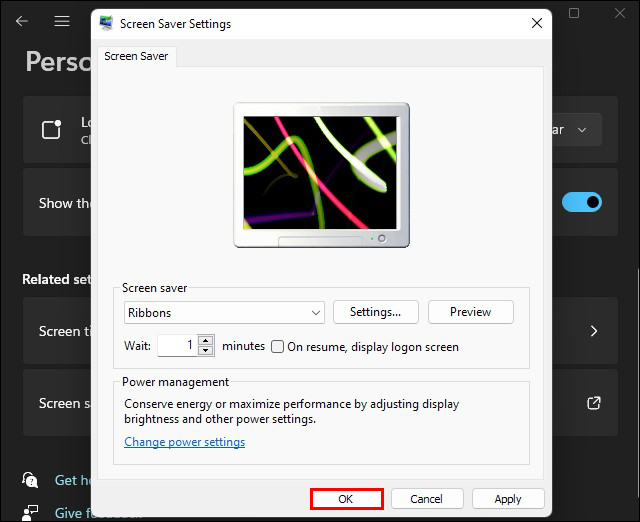This screenshot has height=522, width=640.
Task: Click the lock screen icon in Settings
Action: [x=52, y=129]
